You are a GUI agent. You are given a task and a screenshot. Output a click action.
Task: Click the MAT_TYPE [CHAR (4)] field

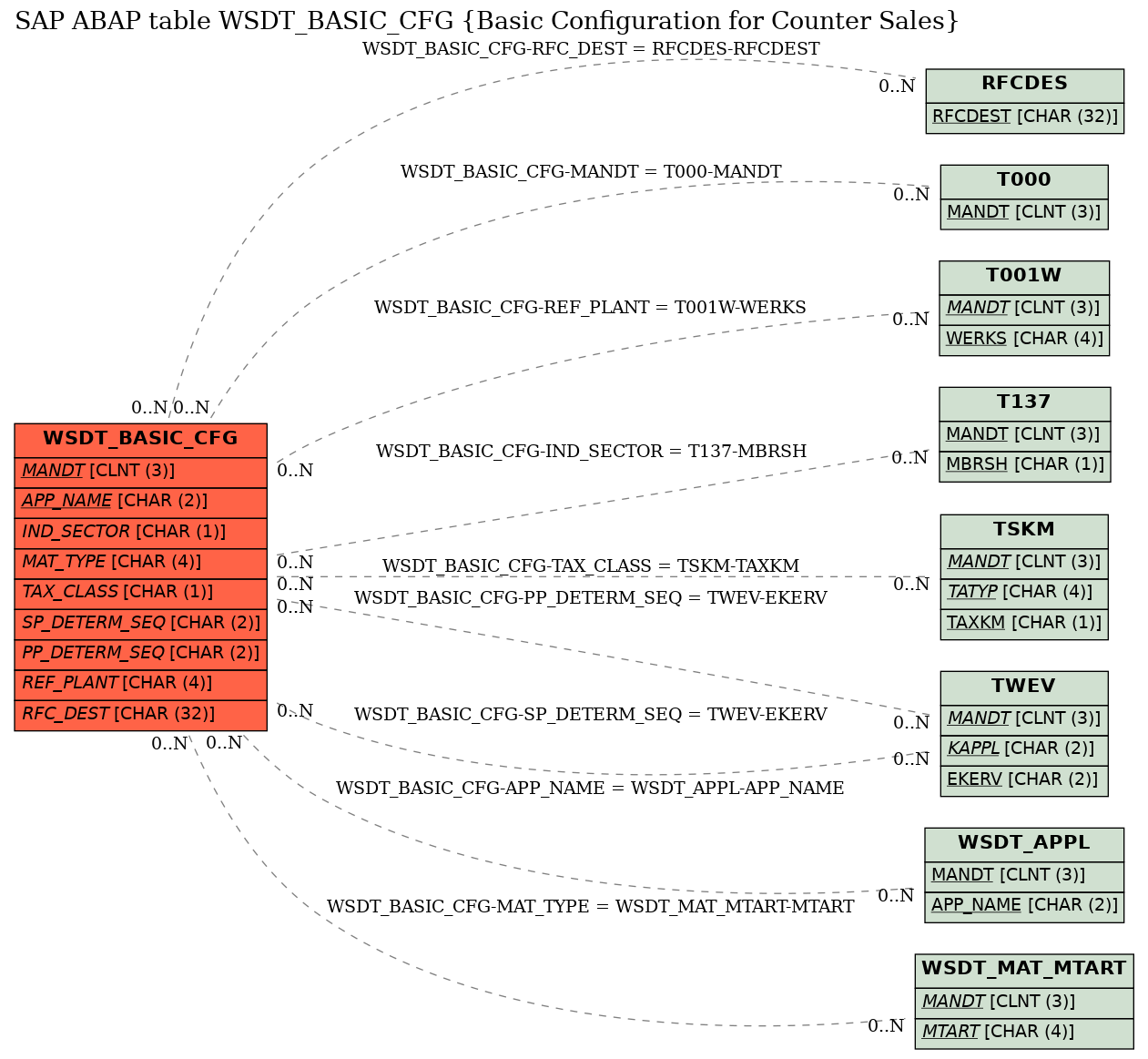point(141,563)
